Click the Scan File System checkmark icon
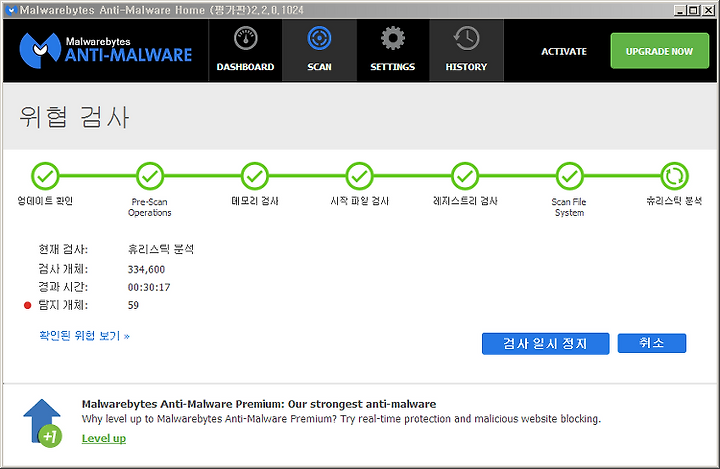 [x=569, y=176]
